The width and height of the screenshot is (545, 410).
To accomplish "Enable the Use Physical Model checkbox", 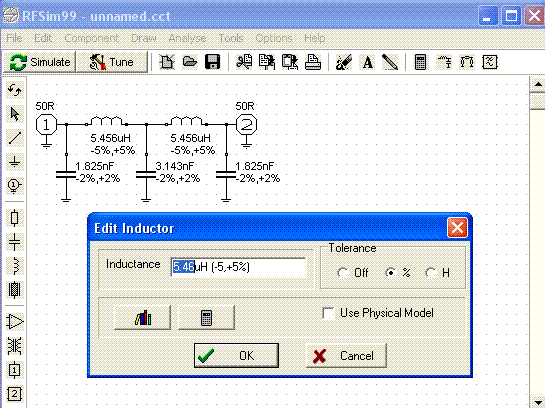I will (x=328, y=313).
